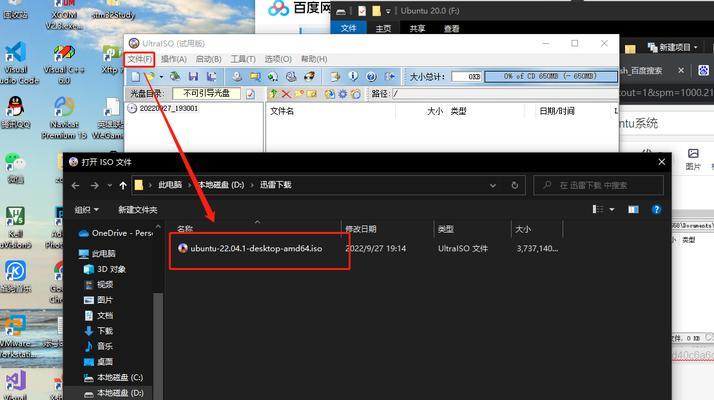Screen dimensions: 714x400
Task: Open the recent locations dropdown arrow
Action: 109,185
